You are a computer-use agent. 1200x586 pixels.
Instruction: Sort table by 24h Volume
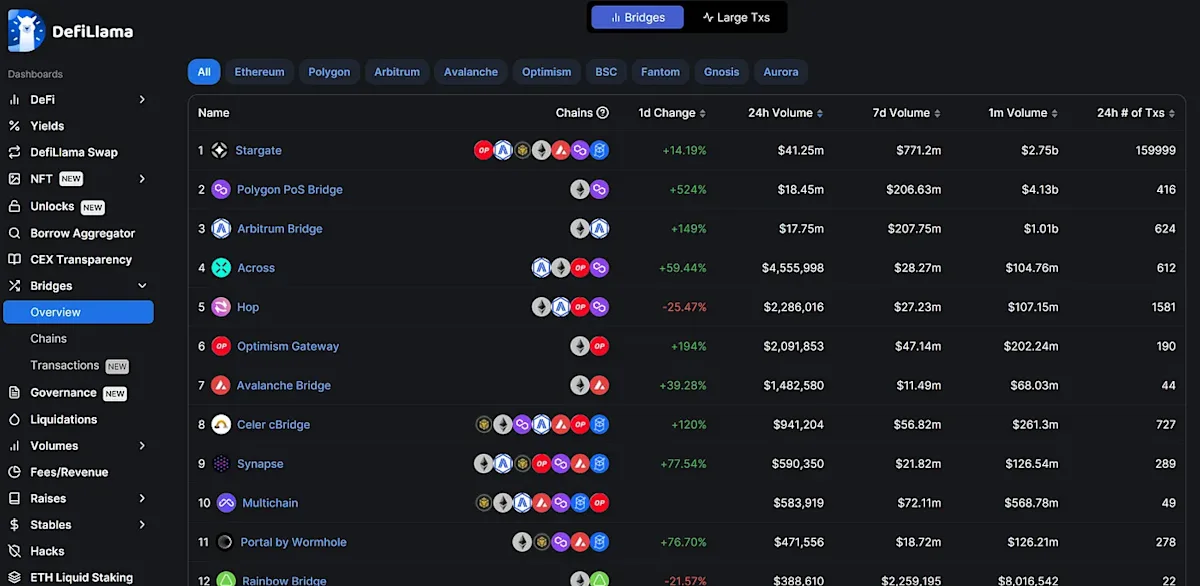(786, 113)
